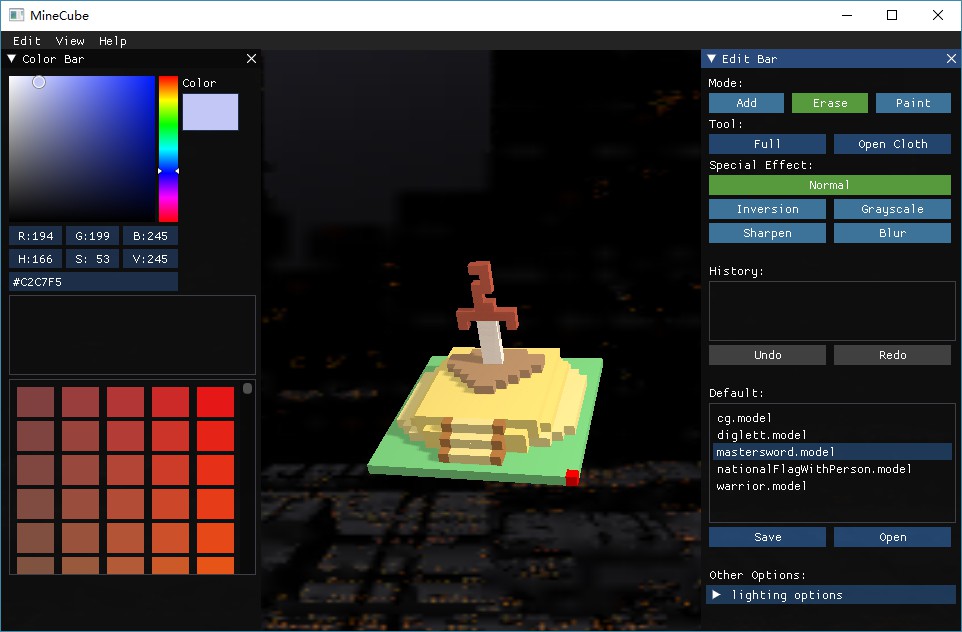The height and width of the screenshot is (632, 962).
Task: Select diglett.model in the Default list
Action: click(833, 435)
